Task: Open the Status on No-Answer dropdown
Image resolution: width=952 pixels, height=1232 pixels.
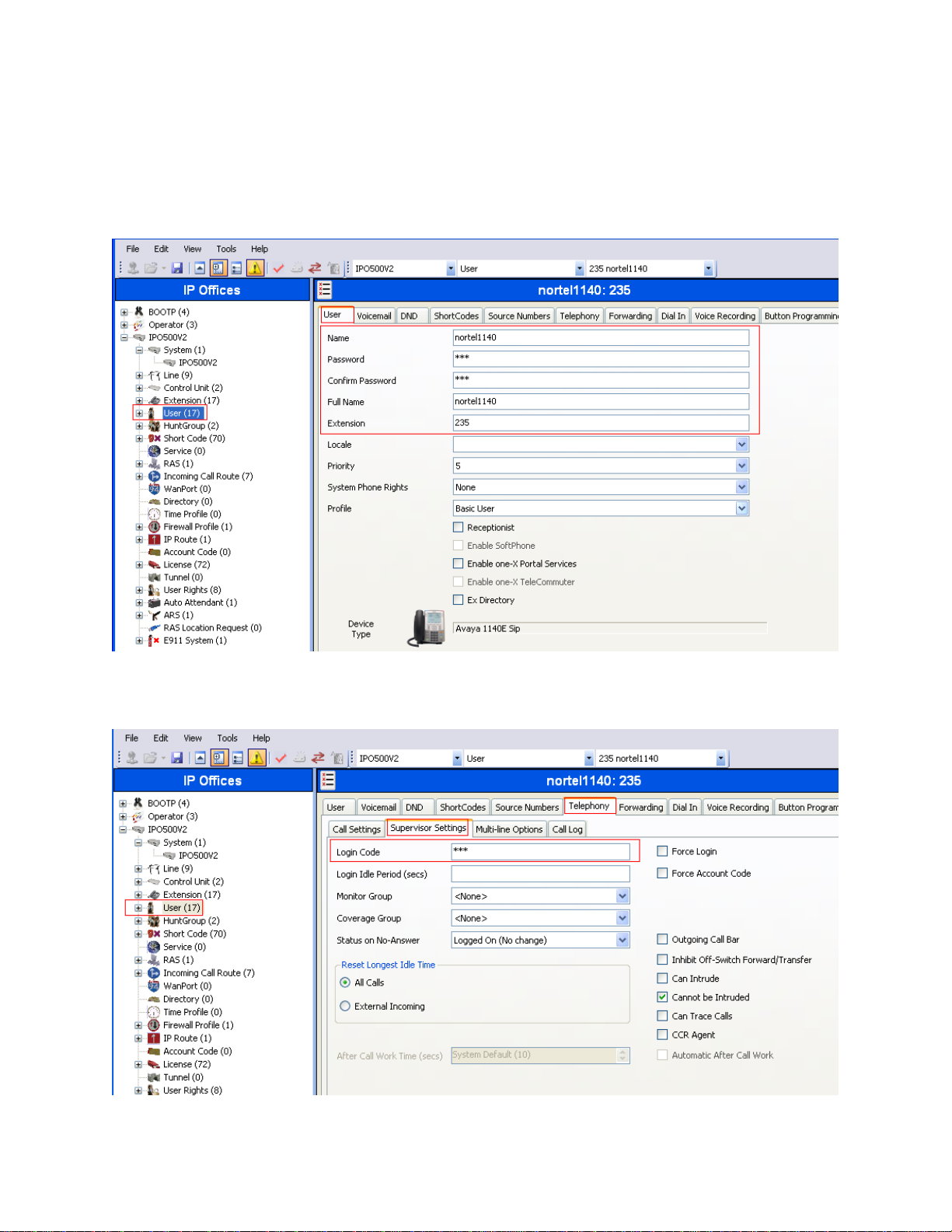Action: click(622, 940)
